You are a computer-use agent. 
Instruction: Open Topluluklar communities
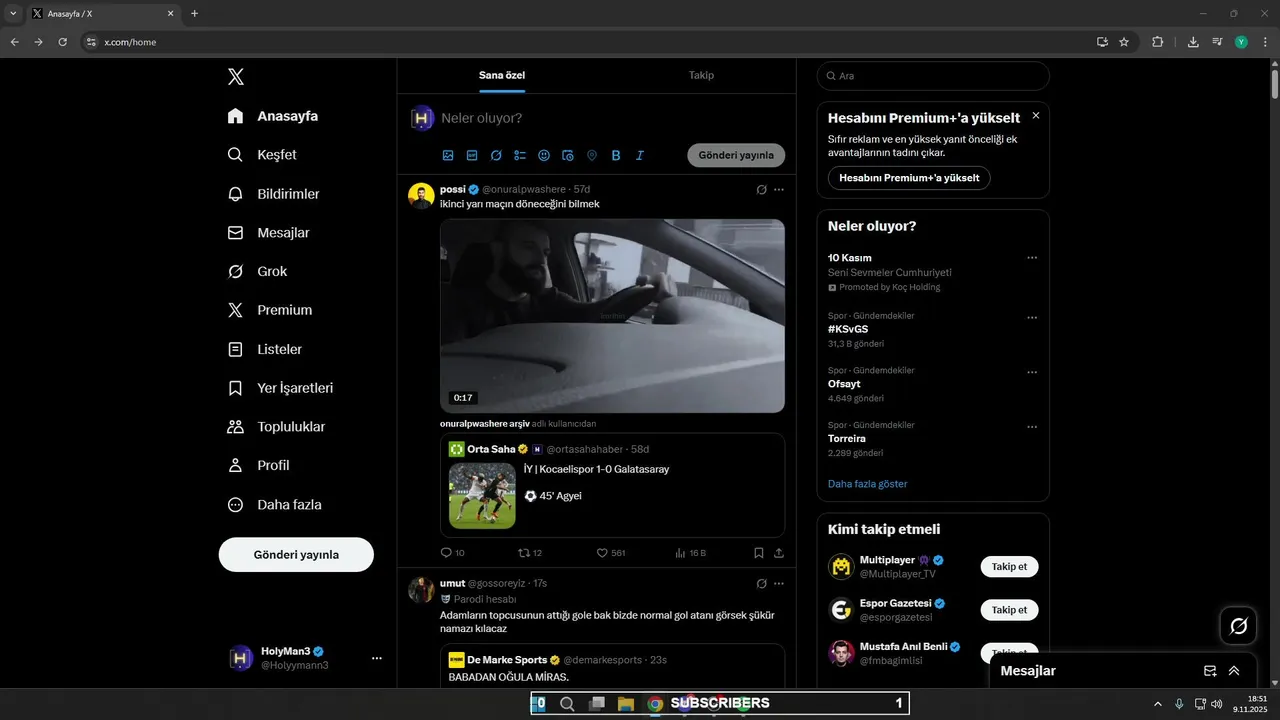(x=276, y=427)
